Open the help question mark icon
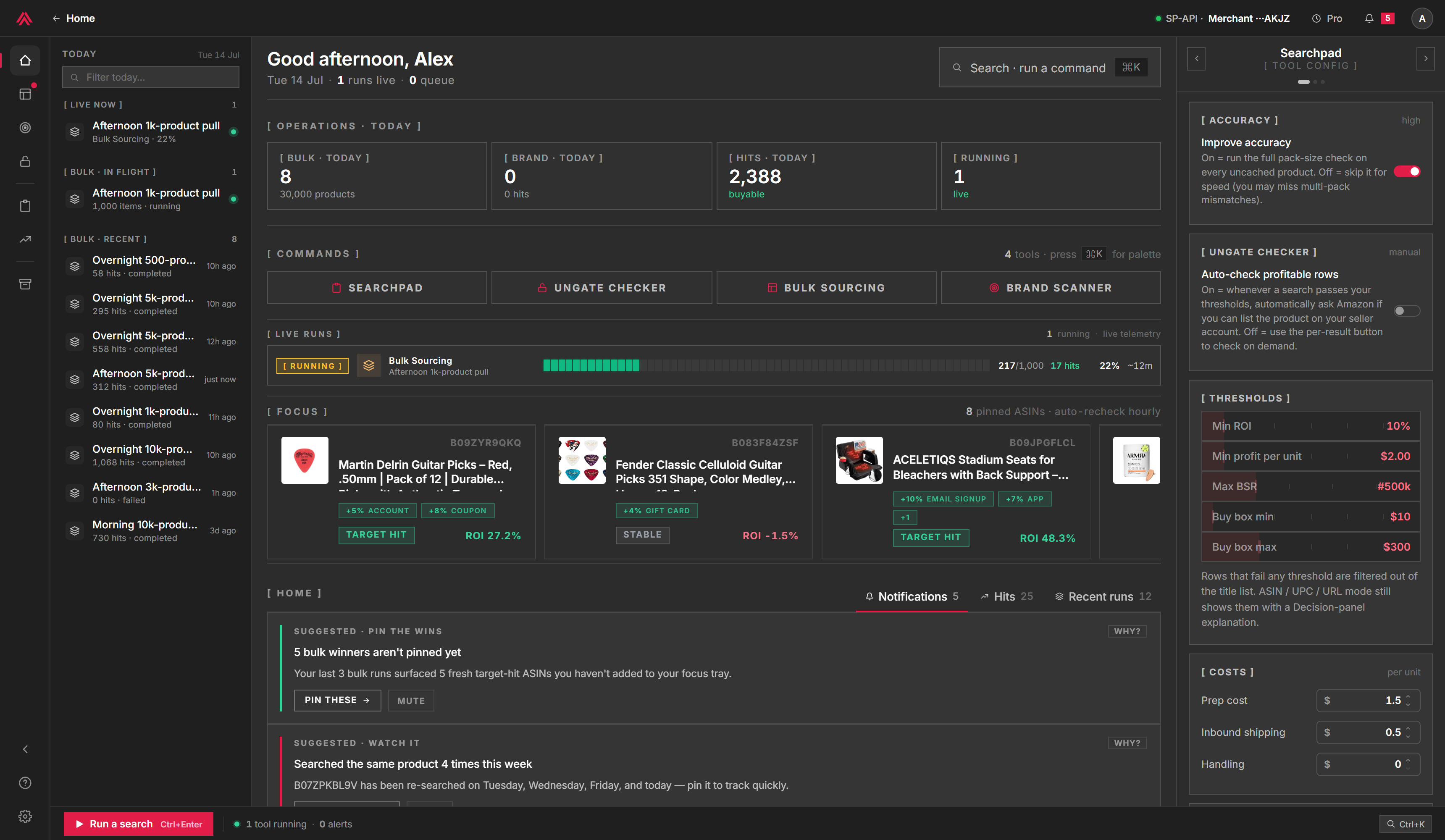The width and height of the screenshot is (1445, 840). [x=25, y=782]
